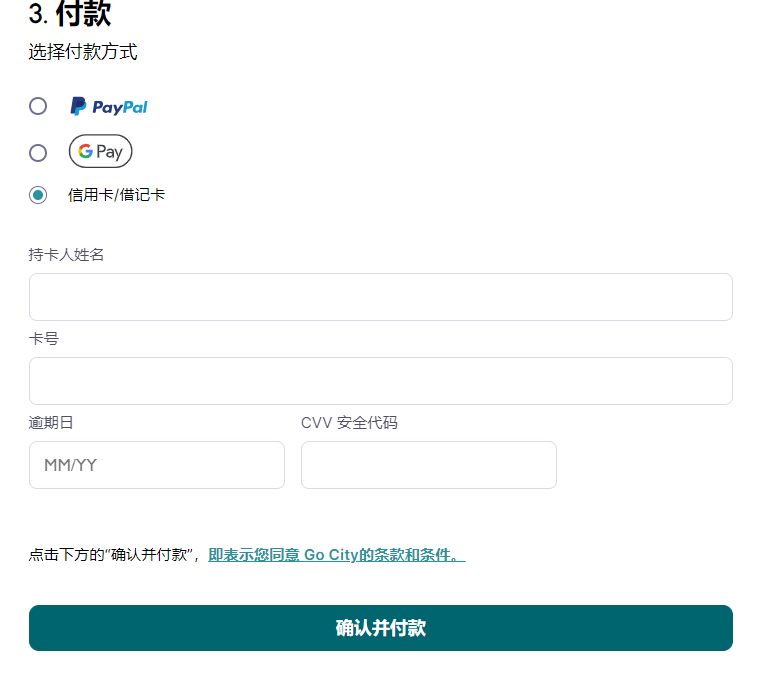This screenshot has width=759, height=674.
Task: Click the PayPal wordmark text
Action: click(x=119, y=107)
